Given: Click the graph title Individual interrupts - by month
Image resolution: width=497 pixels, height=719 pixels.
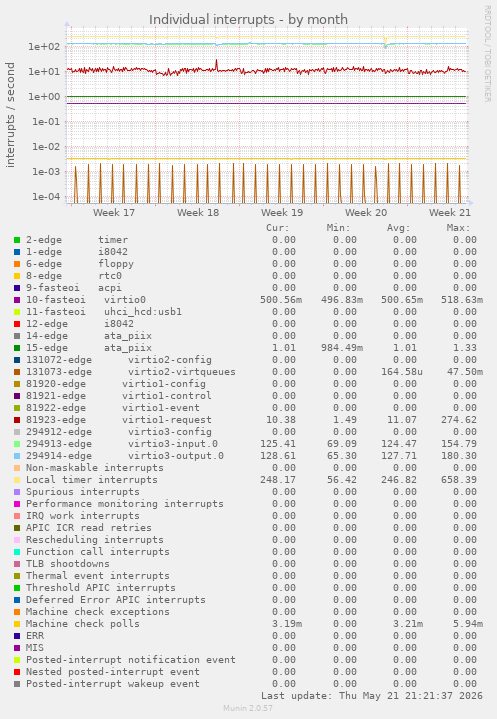Looking at the screenshot, I should point(248,20).
